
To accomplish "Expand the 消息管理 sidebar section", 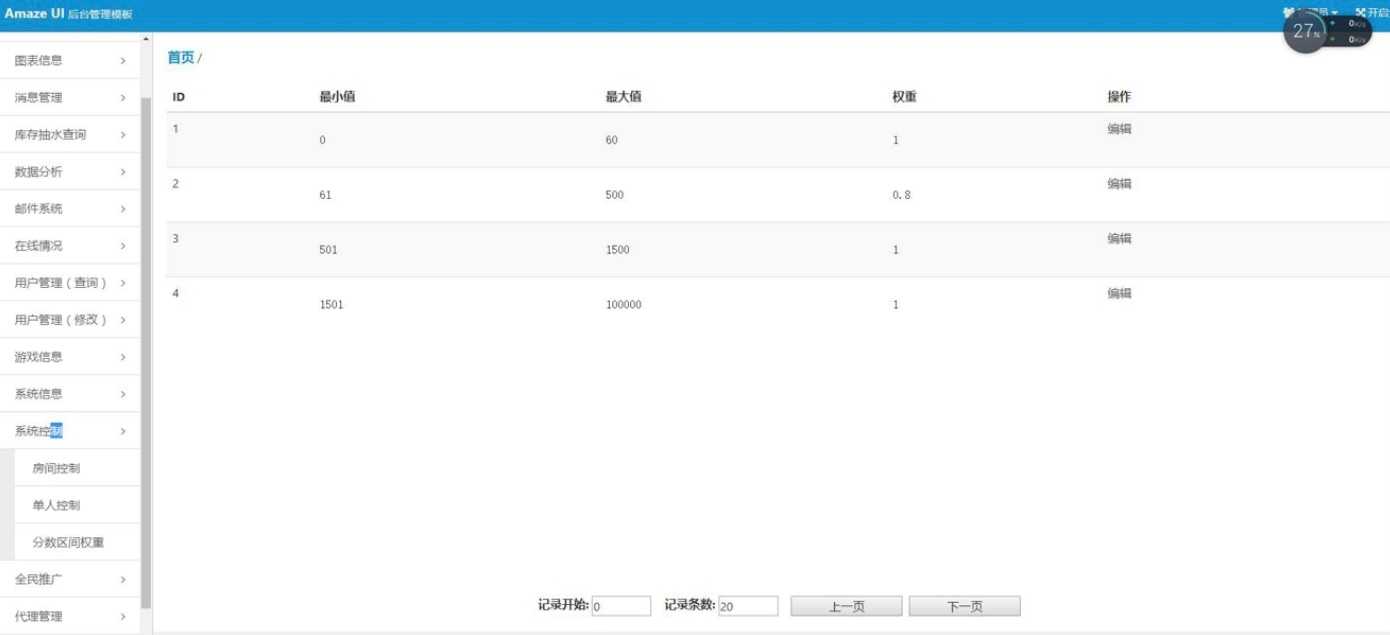I will (x=69, y=98).
